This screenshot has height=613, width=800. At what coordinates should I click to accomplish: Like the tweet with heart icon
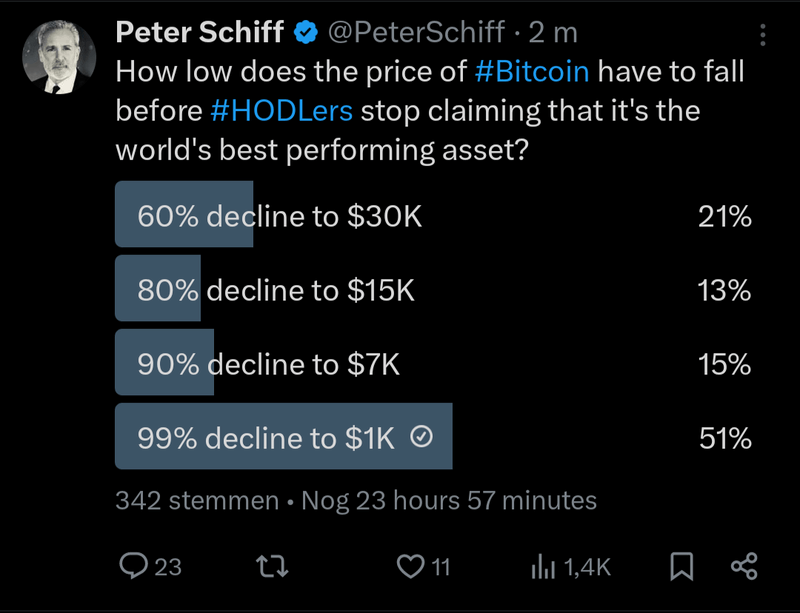(x=410, y=567)
